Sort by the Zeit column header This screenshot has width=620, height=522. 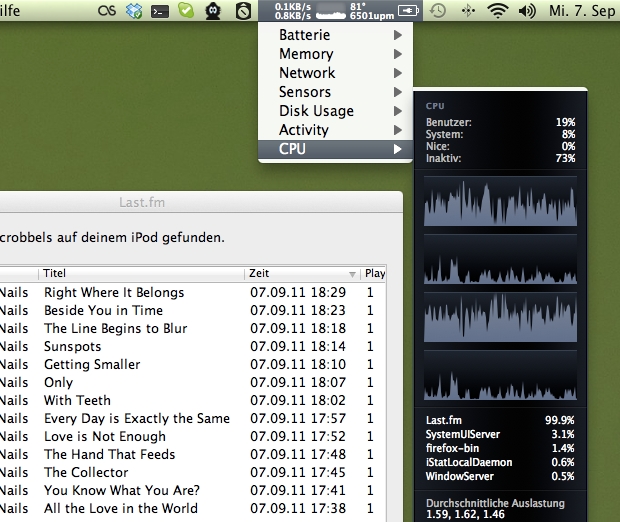(302, 273)
